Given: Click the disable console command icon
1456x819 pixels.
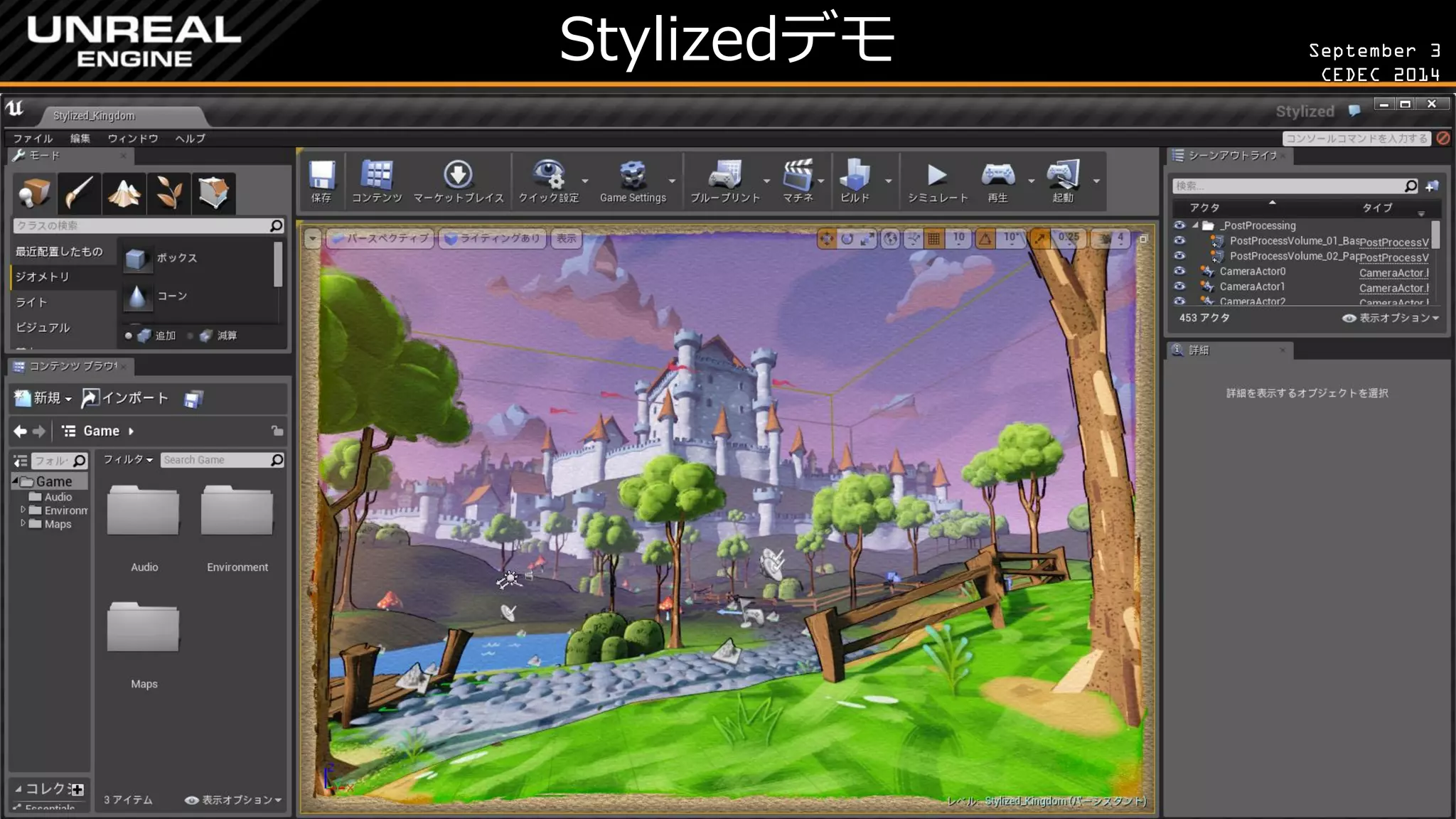Looking at the screenshot, I should [1443, 138].
